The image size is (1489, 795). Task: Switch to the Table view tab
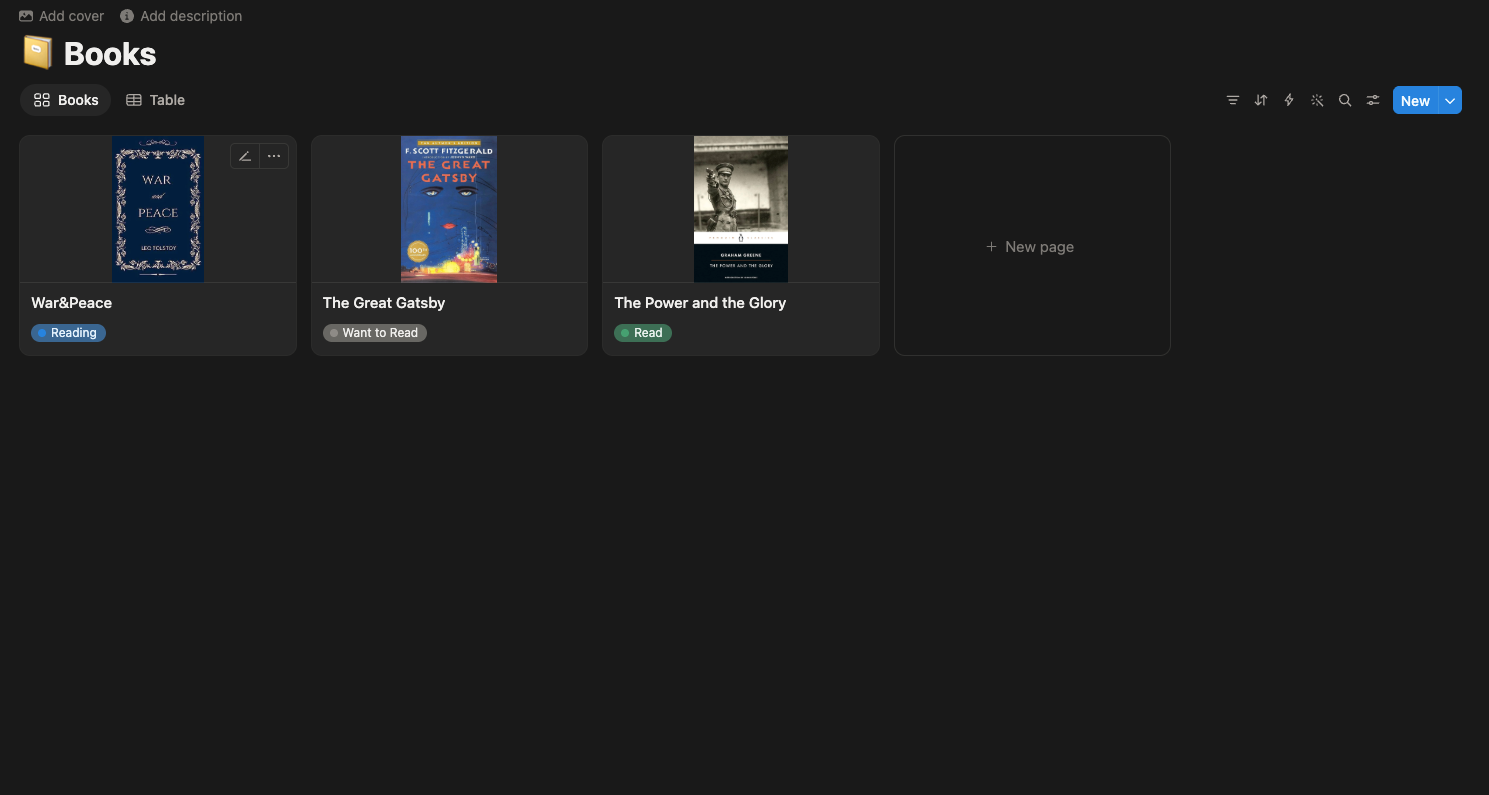pyautogui.click(x=155, y=100)
